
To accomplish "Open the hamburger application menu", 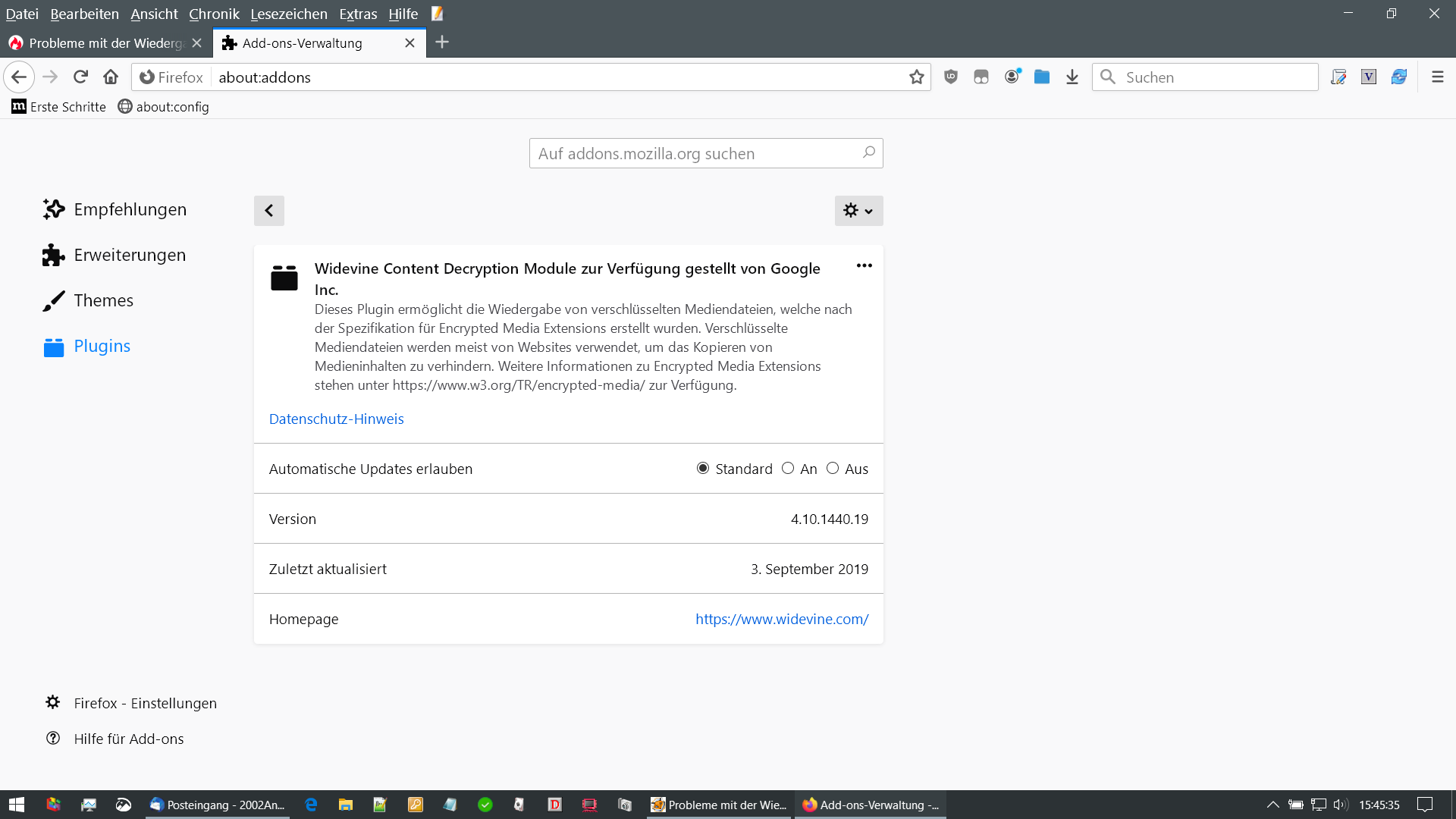I will click(1437, 77).
